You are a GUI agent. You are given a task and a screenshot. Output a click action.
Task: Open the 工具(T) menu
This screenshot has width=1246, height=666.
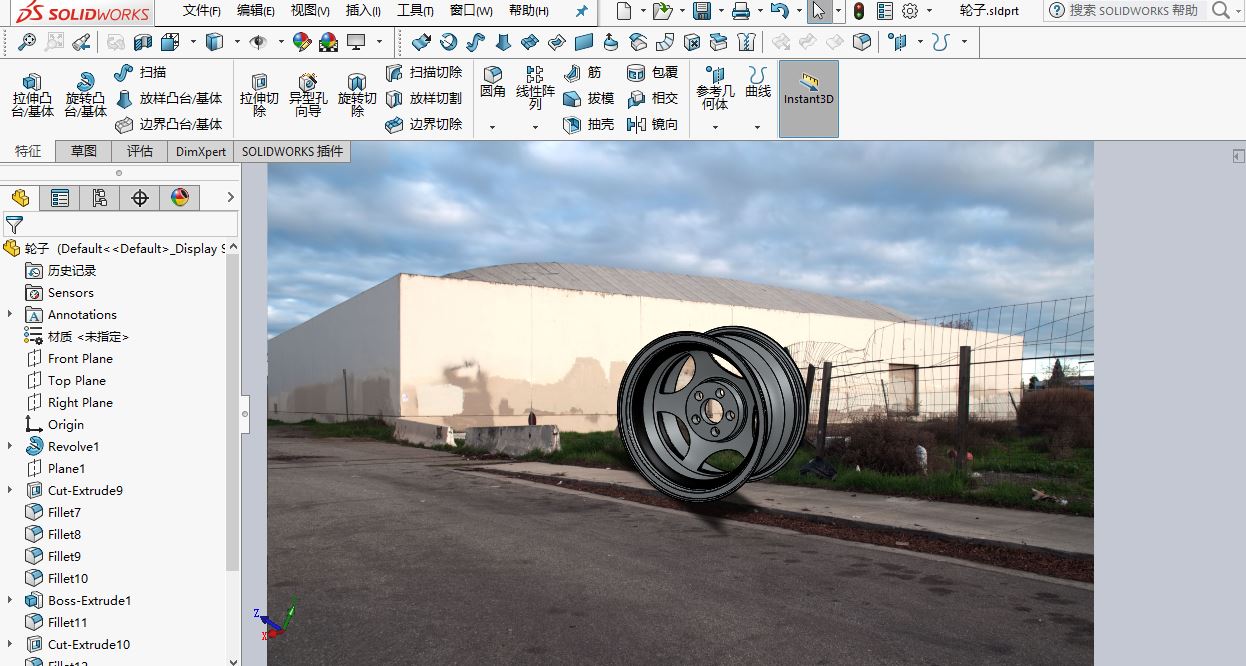click(x=415, y=11)
